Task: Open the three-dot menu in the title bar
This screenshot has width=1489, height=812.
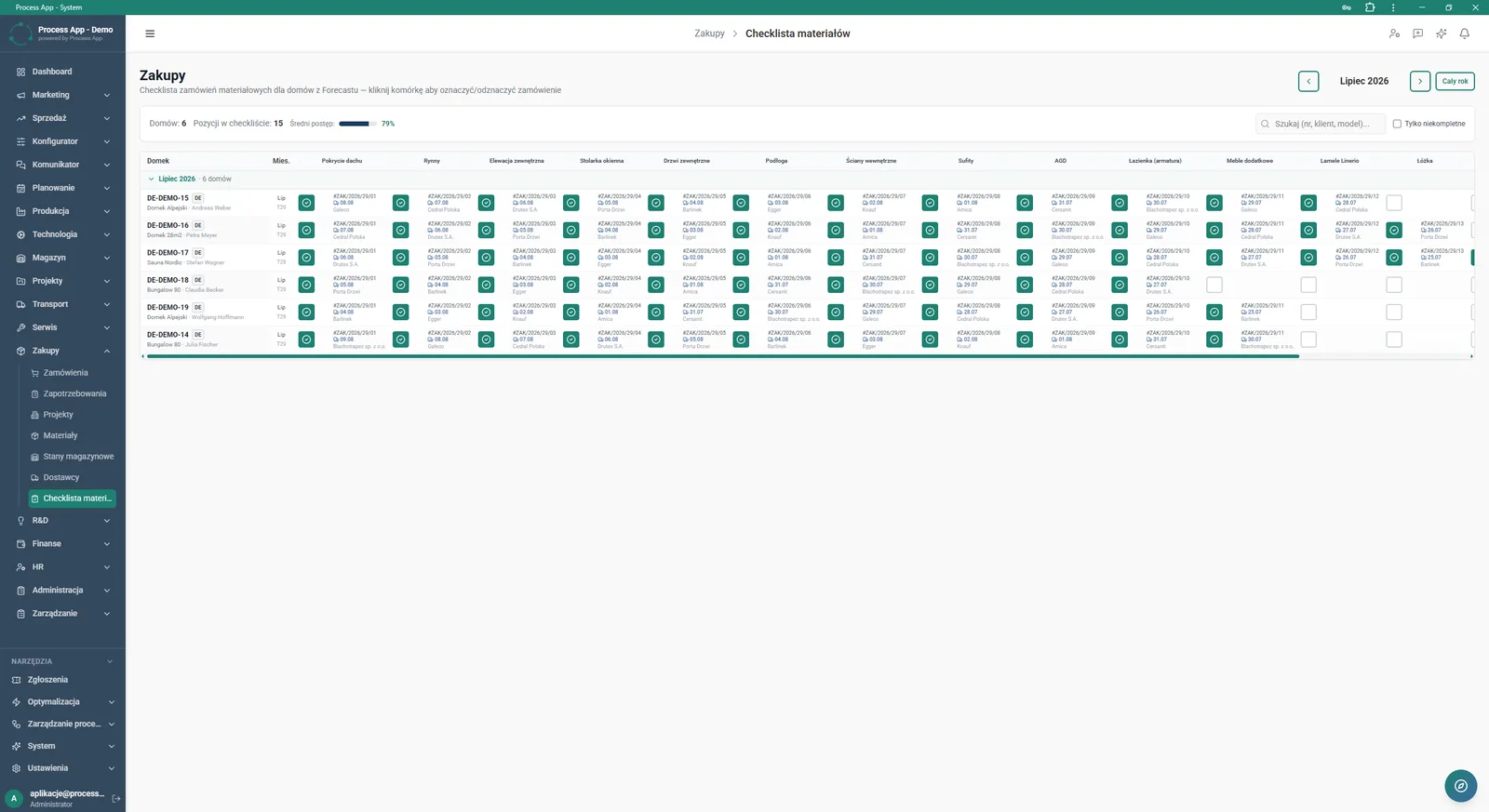Action: click(x=1393, y=7)
